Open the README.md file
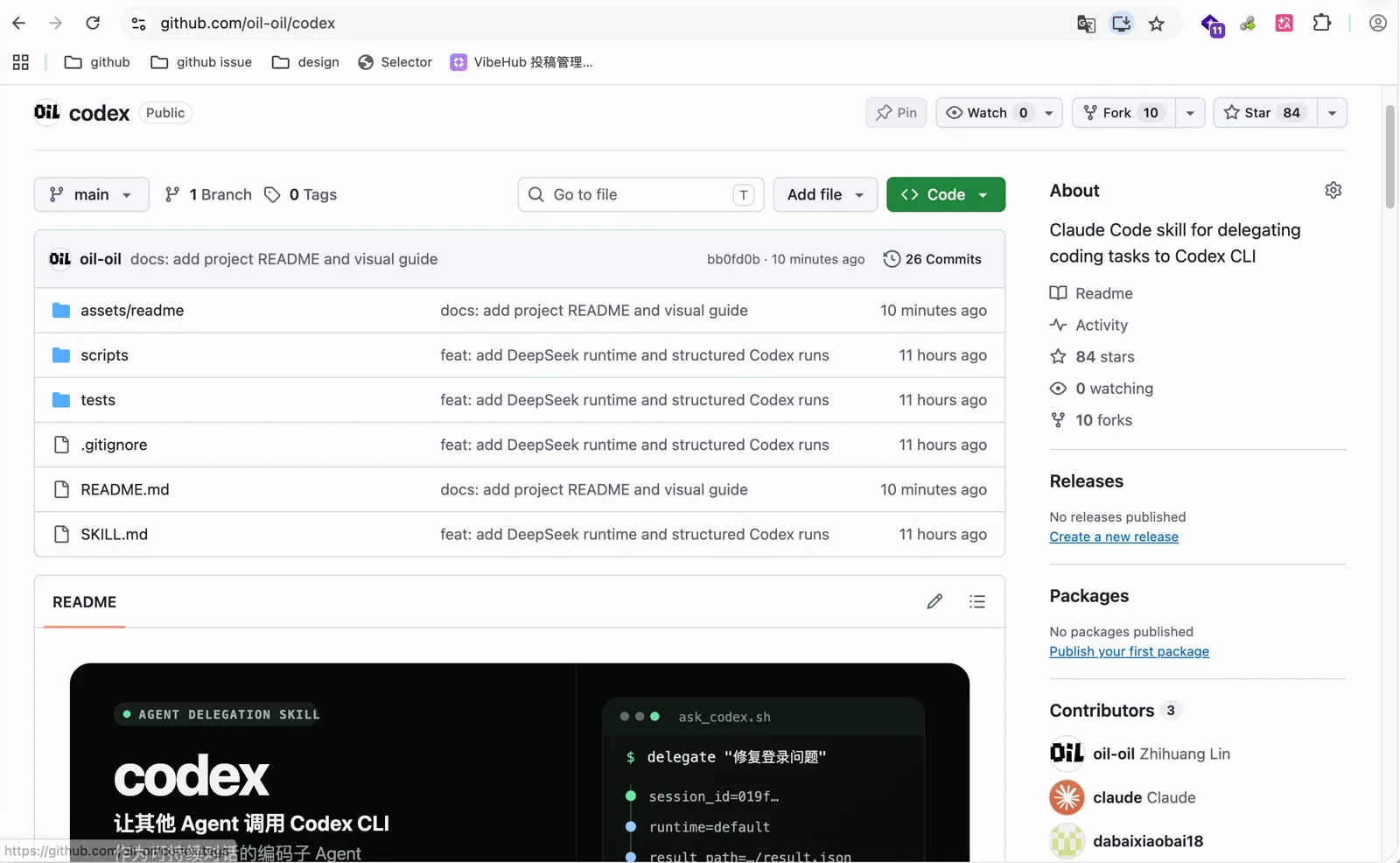The height and width of the screenshot is (863, 1400). (125, 489)
